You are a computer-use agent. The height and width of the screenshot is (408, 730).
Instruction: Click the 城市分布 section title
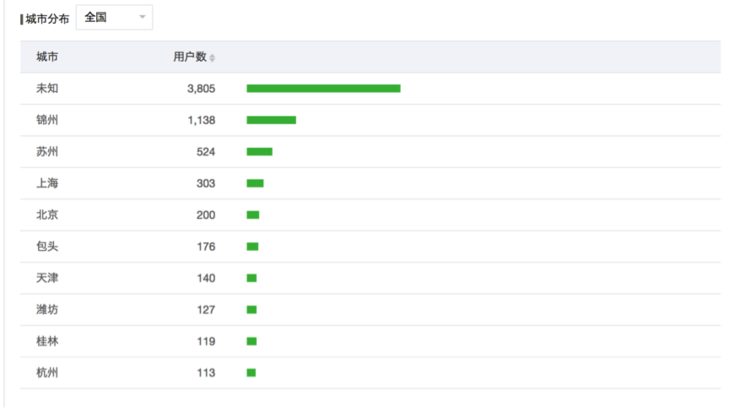47,19
